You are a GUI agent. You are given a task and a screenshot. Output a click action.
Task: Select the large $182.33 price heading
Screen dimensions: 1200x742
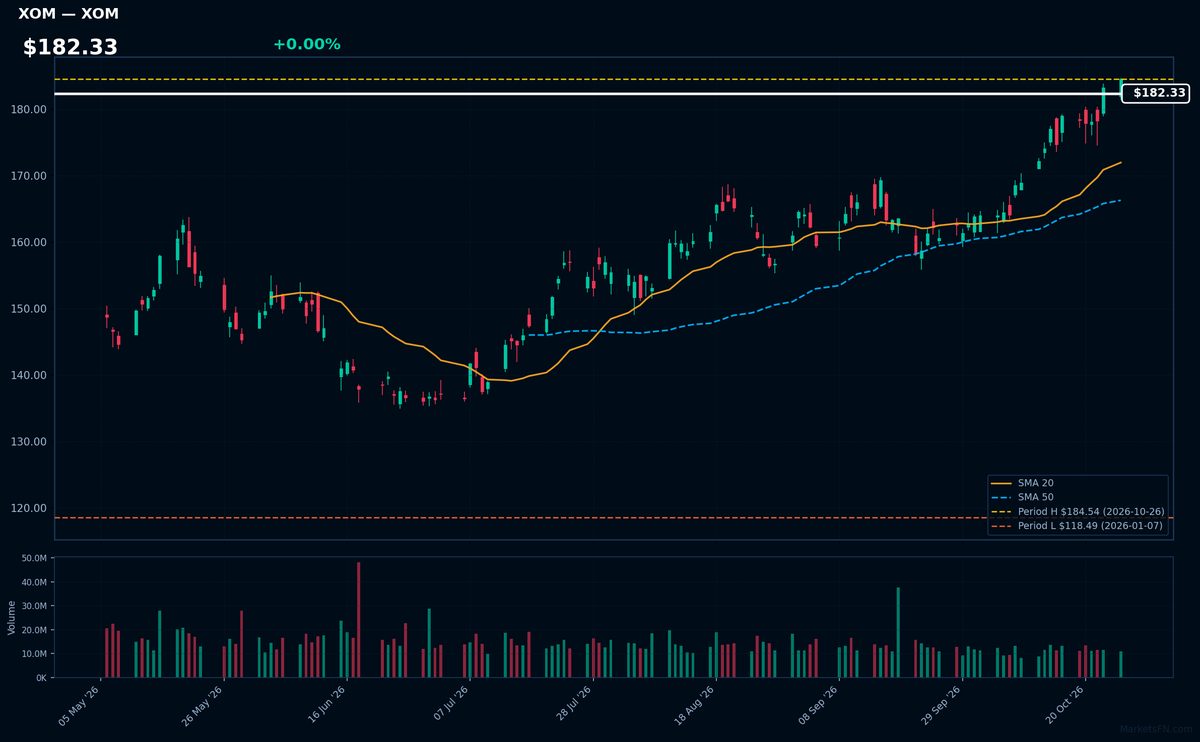(70, 47)
